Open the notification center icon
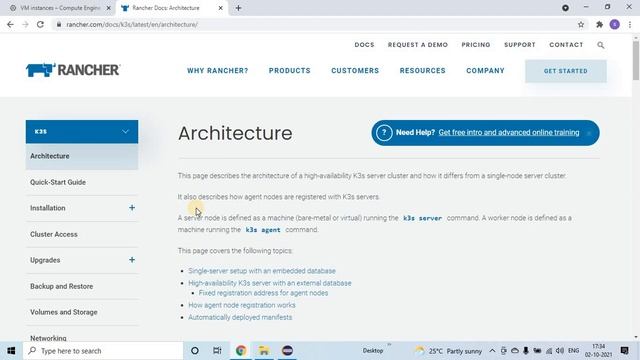 click(624, 351)
